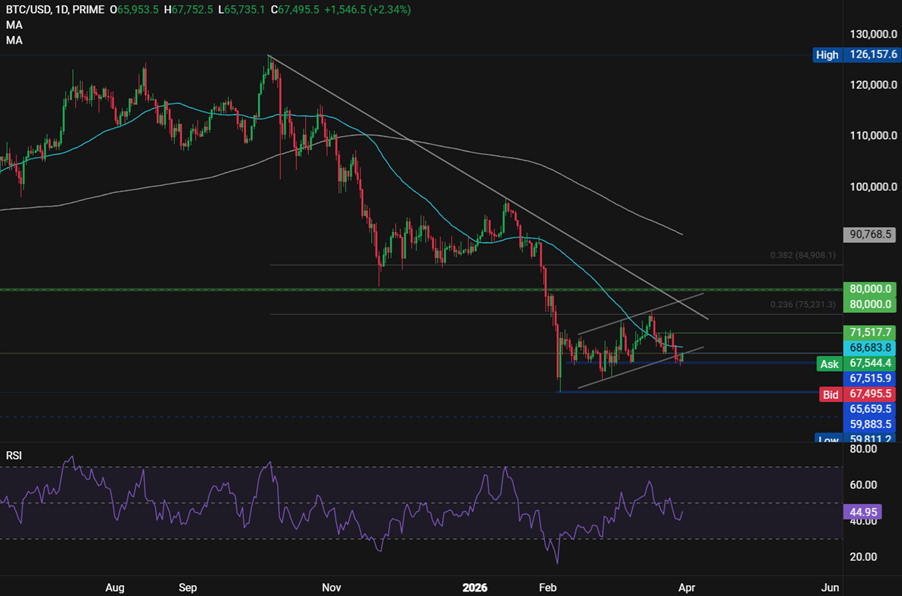Click the upper 80,000.0 green price level

[868, 288]
